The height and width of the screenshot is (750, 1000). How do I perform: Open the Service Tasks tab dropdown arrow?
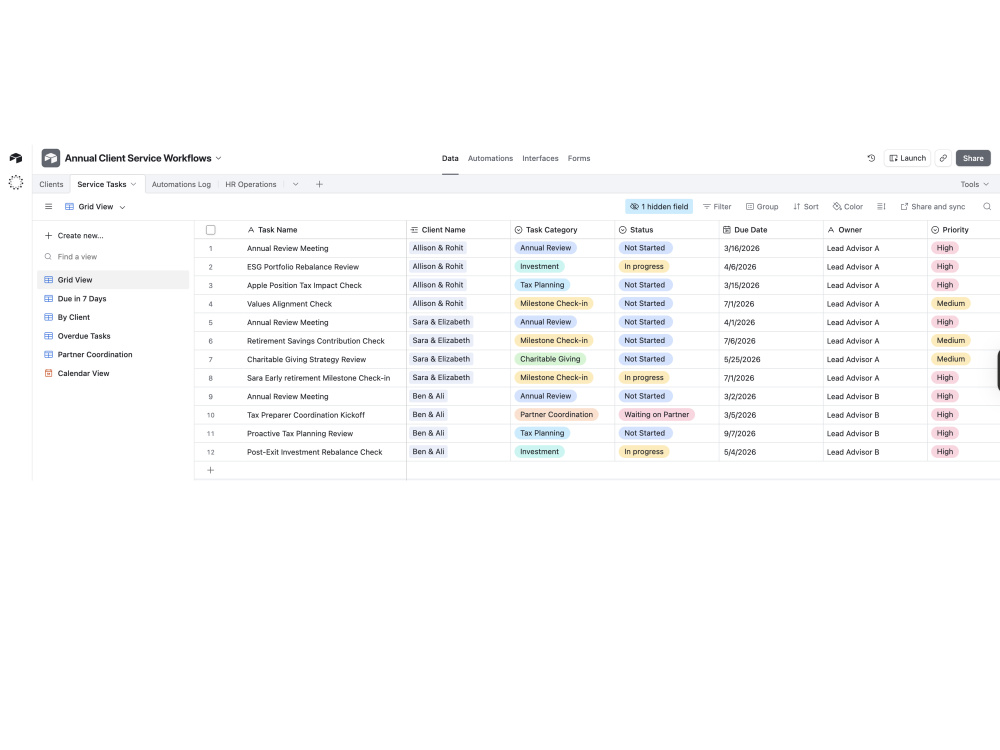click(133, 184)
